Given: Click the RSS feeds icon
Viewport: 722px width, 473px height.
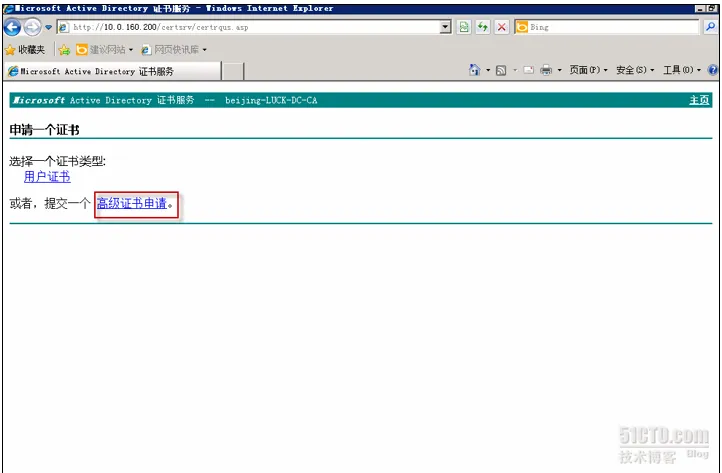Looking at the screenshot, I should point(501,70).
